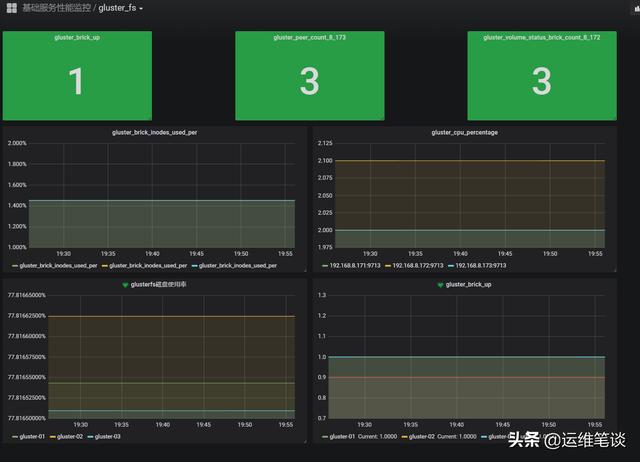640x462 pixels.
Task: Click the value 3 in the gluster_peer_count panel
Action: (309, 81)
